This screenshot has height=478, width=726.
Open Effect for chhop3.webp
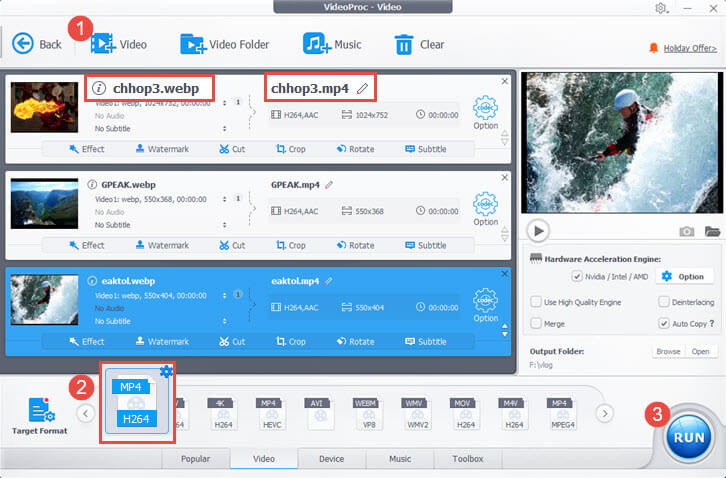coord(87,149)
